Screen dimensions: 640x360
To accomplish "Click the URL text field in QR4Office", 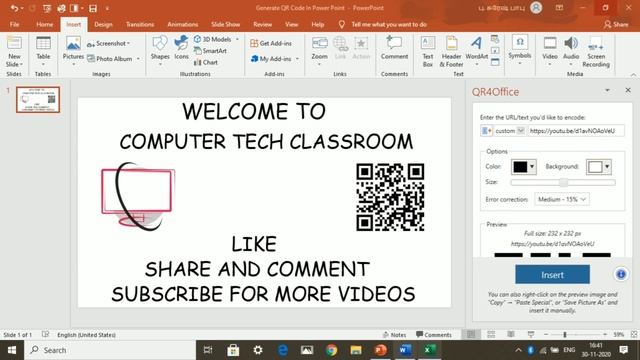I will pos(576,131).
